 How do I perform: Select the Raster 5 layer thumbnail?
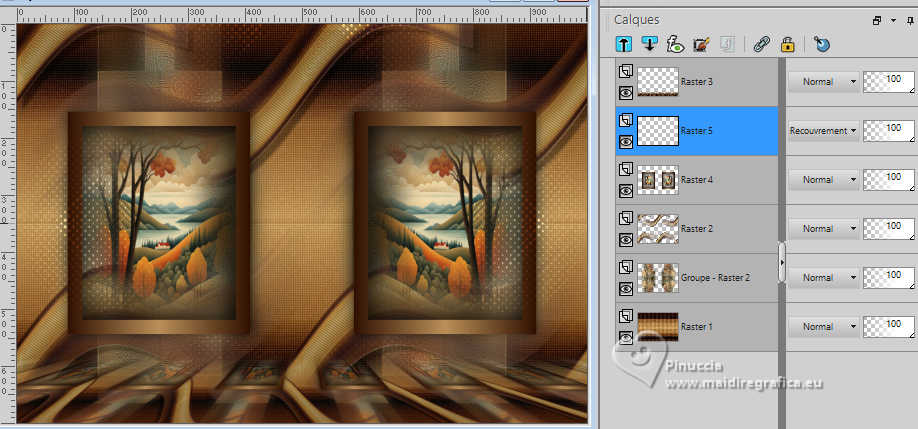(657, 131)
